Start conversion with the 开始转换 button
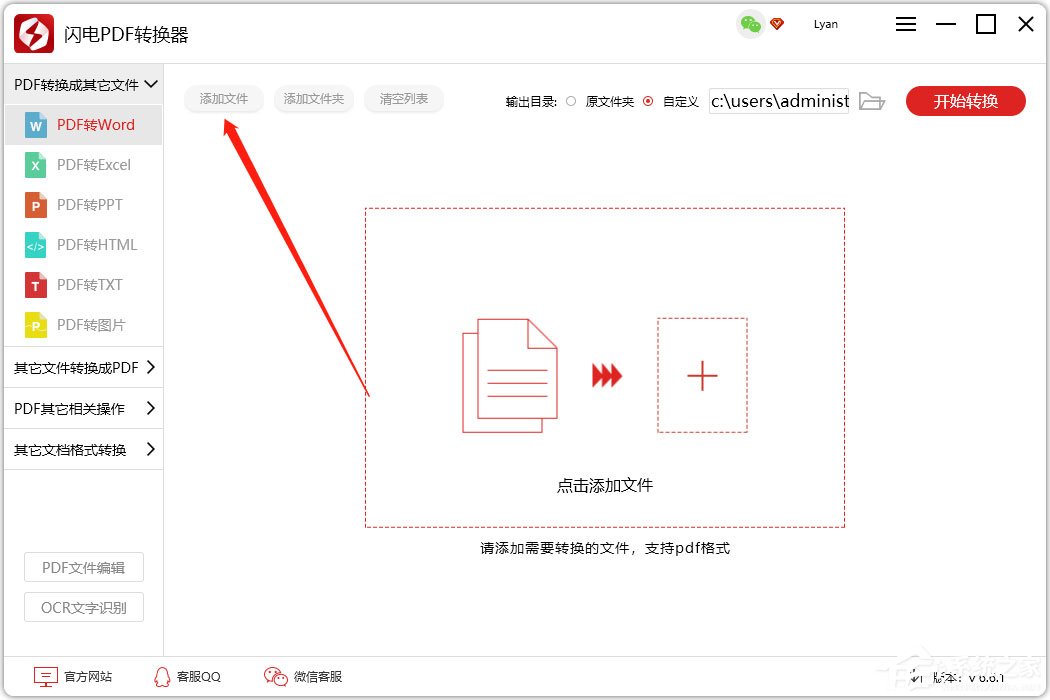 [965, 100]
